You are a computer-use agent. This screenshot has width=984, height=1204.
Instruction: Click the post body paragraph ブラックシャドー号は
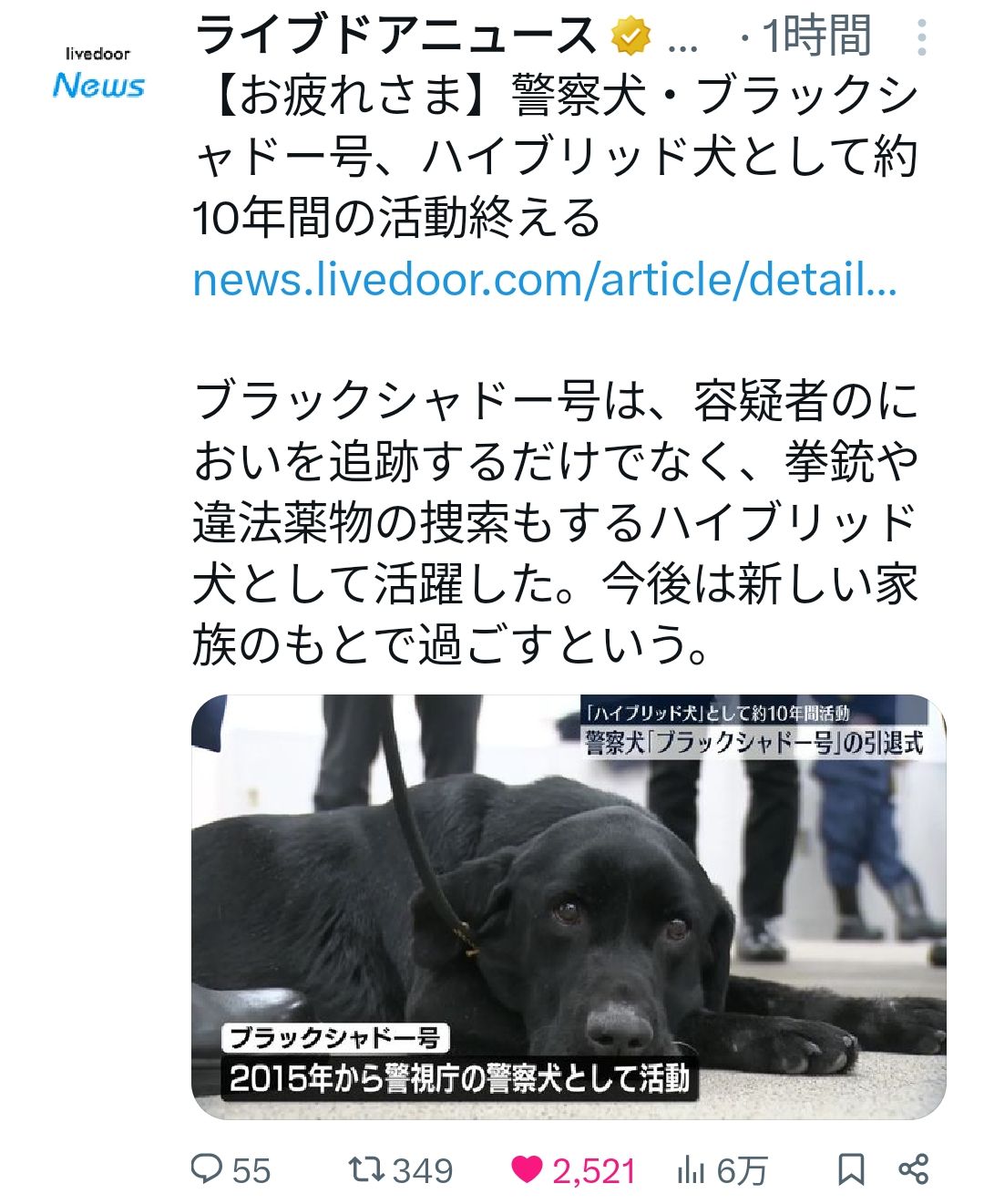click(x=556, y=523)
